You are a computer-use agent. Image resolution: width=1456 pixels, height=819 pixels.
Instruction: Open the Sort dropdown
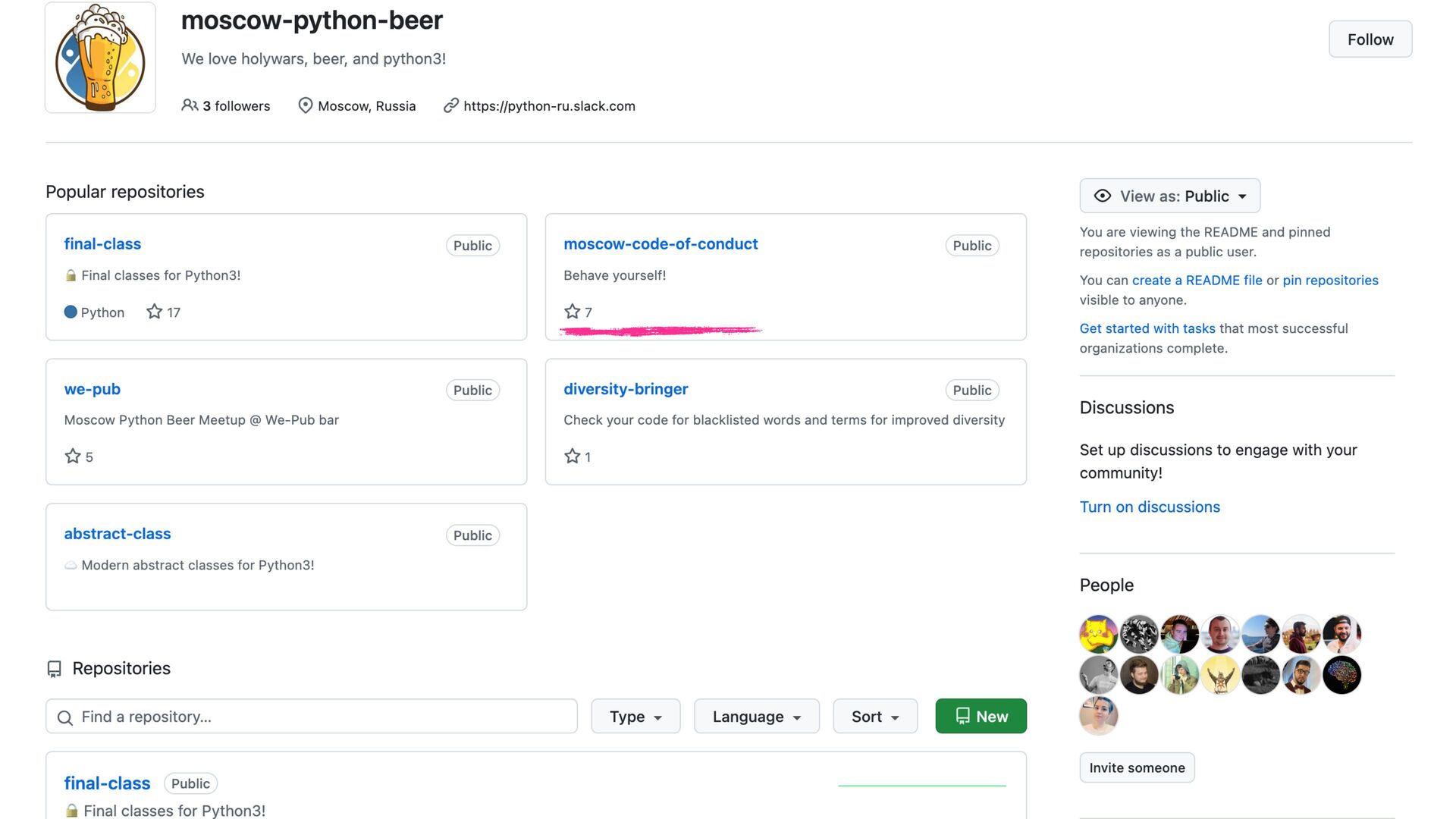pyautogui.click(x=874, y=717)
